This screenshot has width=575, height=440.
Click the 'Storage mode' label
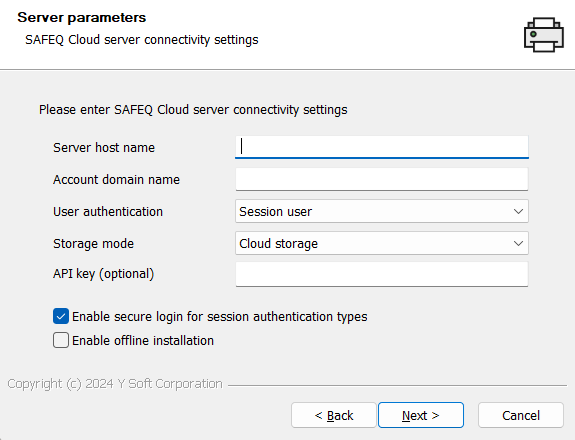click(x=94, y=243)
